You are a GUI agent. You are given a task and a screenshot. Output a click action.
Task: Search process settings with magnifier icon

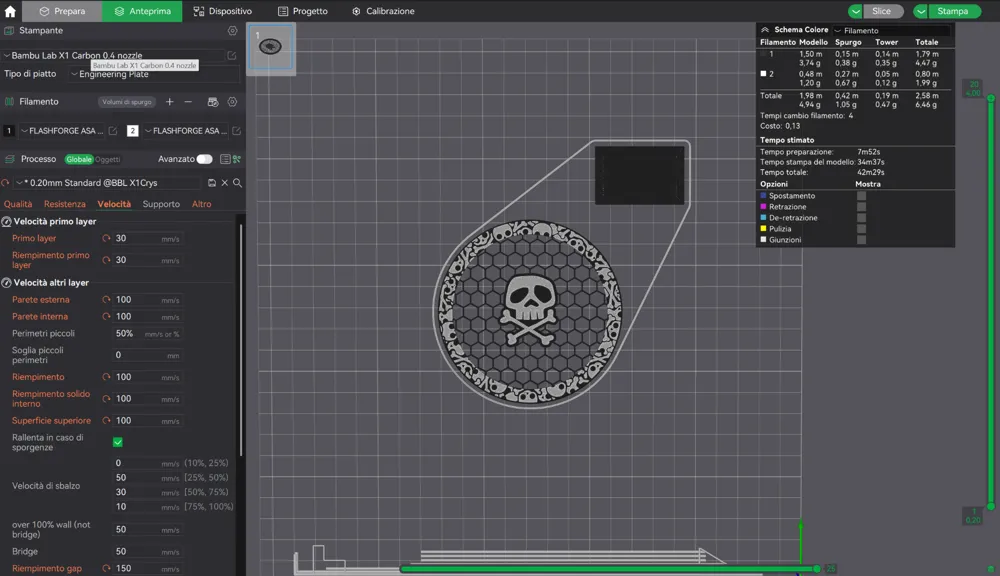[237, 182]
